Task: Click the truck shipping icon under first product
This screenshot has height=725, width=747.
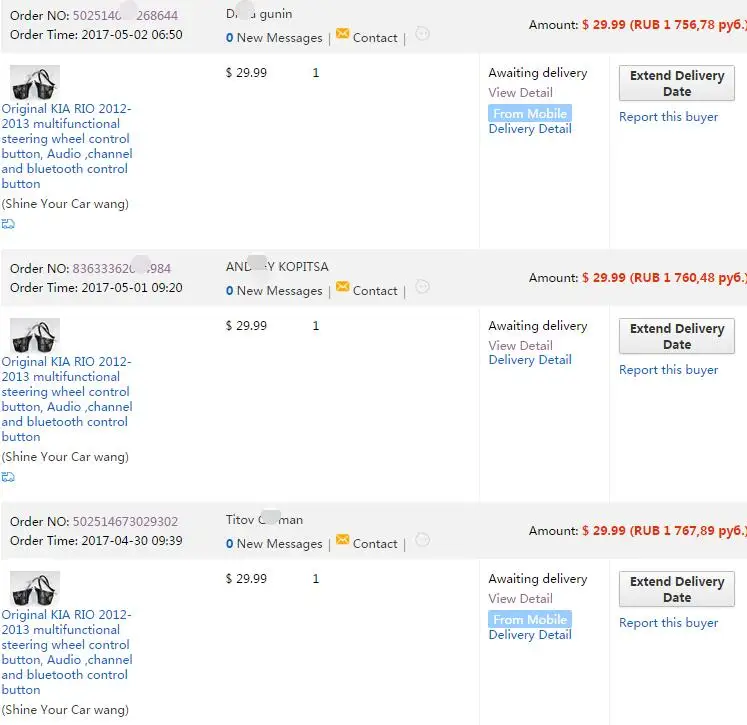Action: (8, 224)
